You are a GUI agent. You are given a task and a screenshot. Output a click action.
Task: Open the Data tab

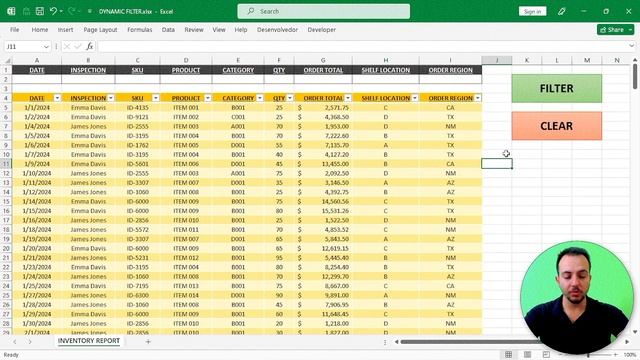click(x=168, y=30)
